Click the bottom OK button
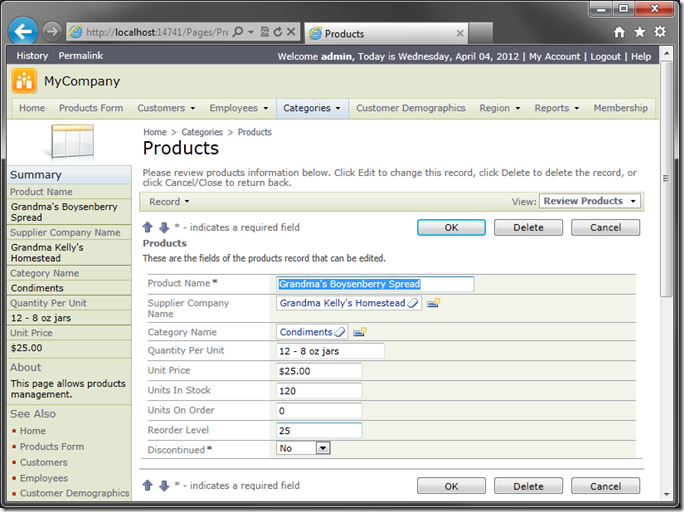 point(451,486)
